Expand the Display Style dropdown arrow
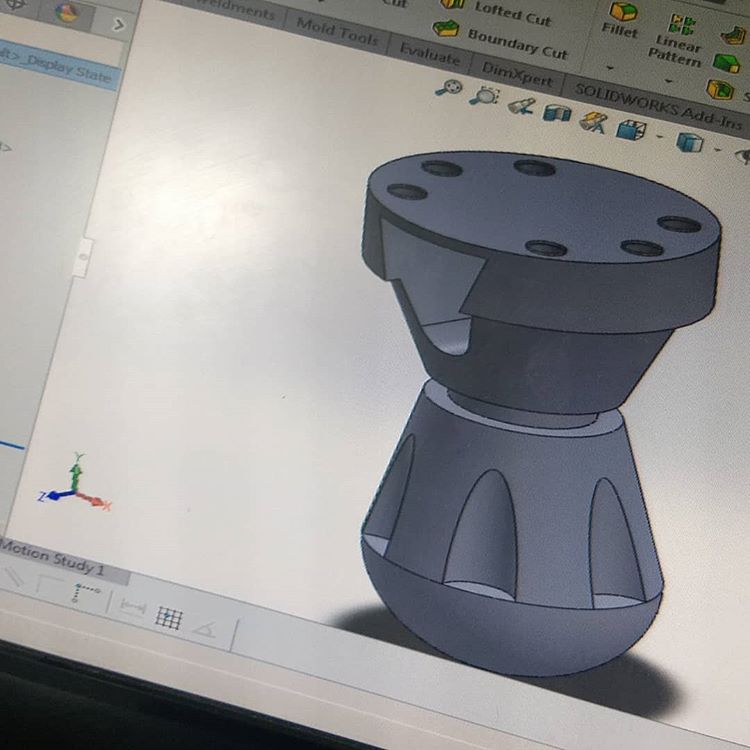The width and height of the screenshot is (750, 750). click(x=717, y=150)
